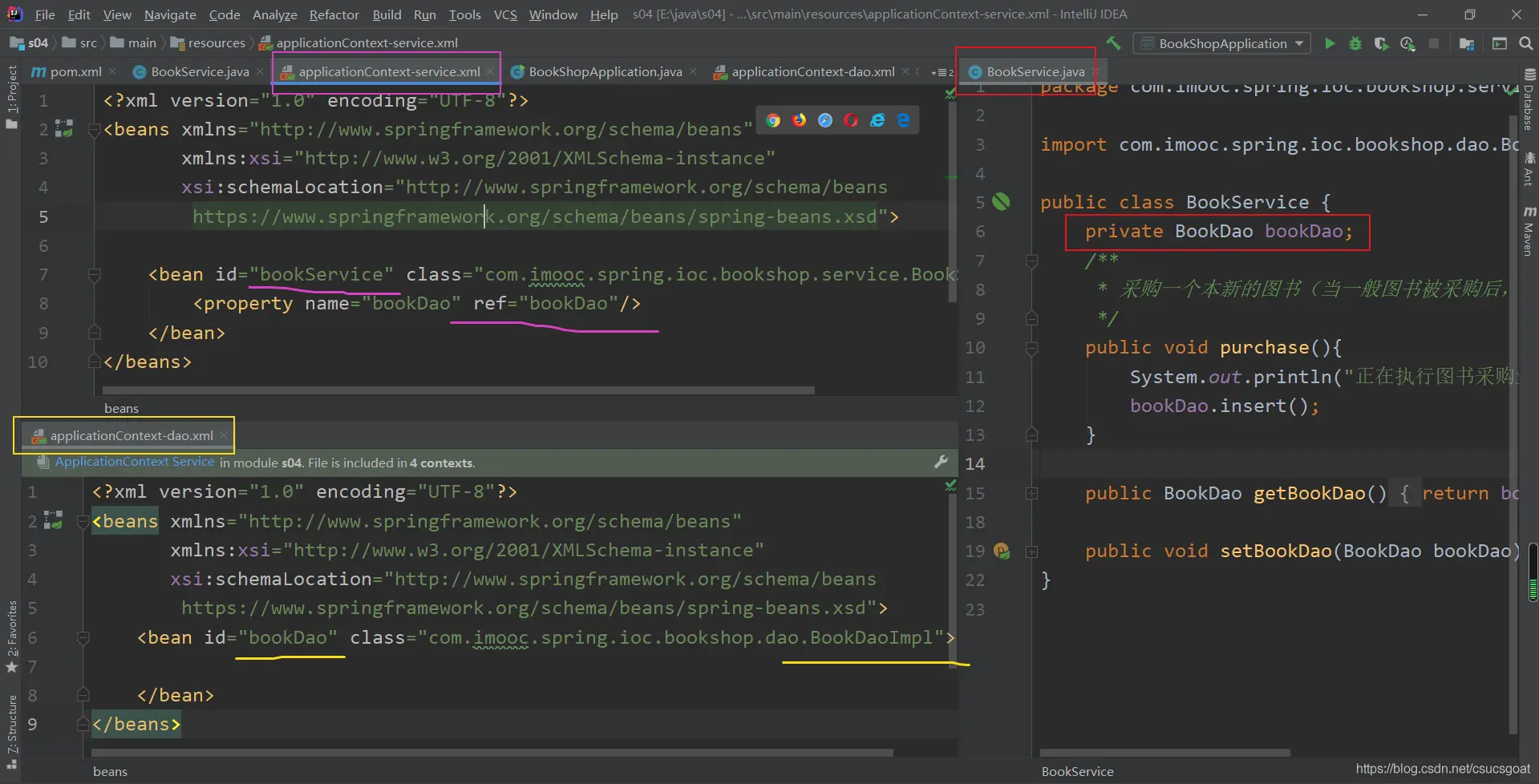Expand the folded getBookDao method
1539x784 pixels.
(x=1031, y=494)
